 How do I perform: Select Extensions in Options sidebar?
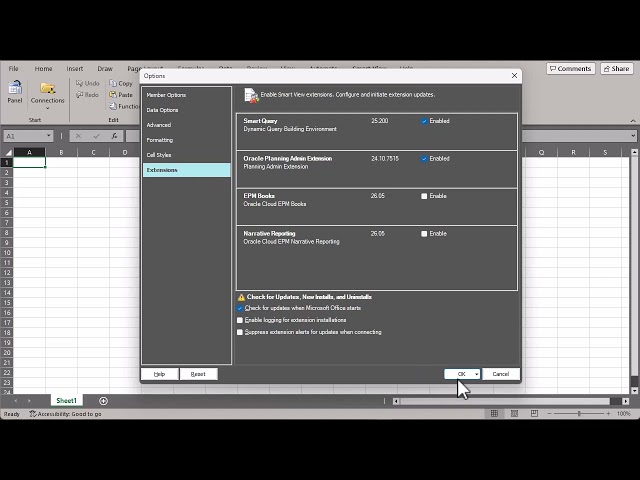coord(187,170)
